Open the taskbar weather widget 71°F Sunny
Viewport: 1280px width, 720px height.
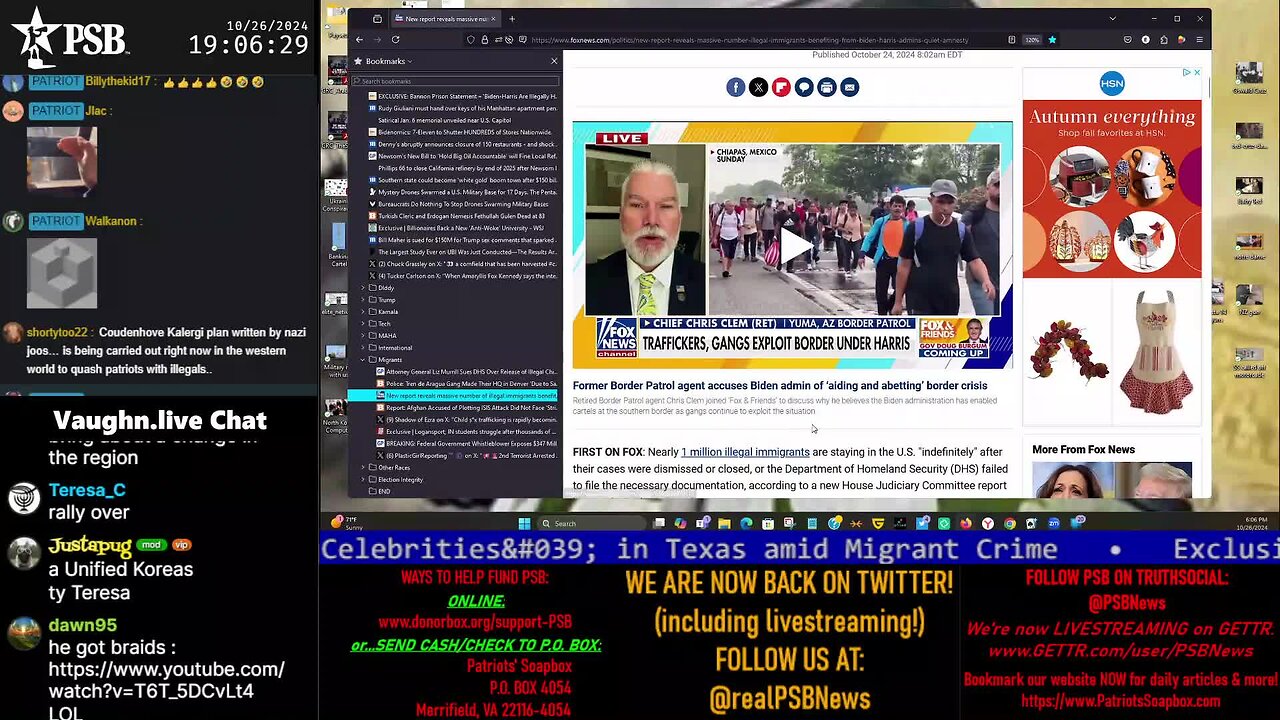tap(346, 523)
